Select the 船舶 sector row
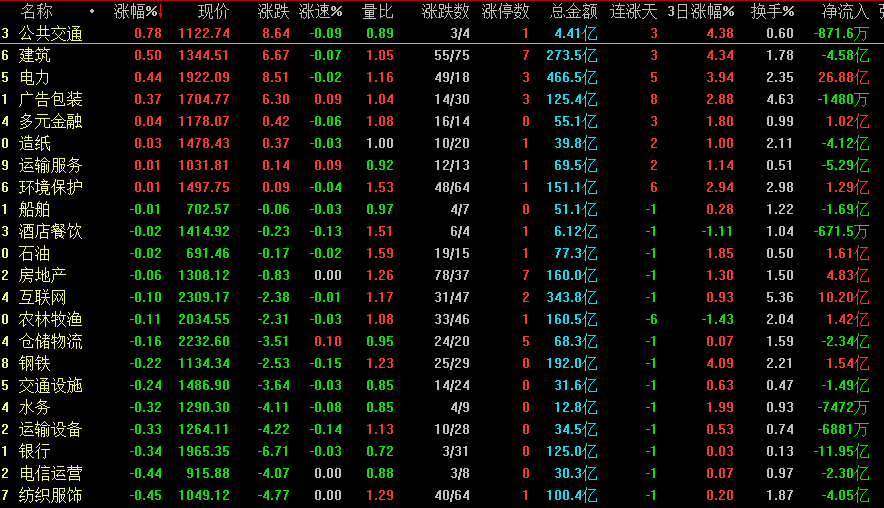The height and width of the screenshot is (508, 884). coord(442,209)
